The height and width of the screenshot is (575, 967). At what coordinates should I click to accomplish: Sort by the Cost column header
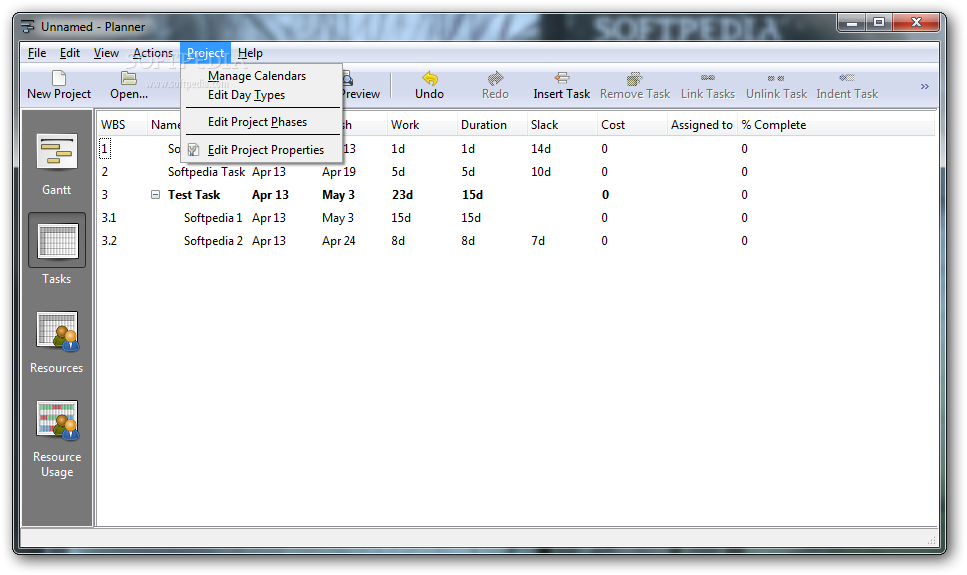632,125
